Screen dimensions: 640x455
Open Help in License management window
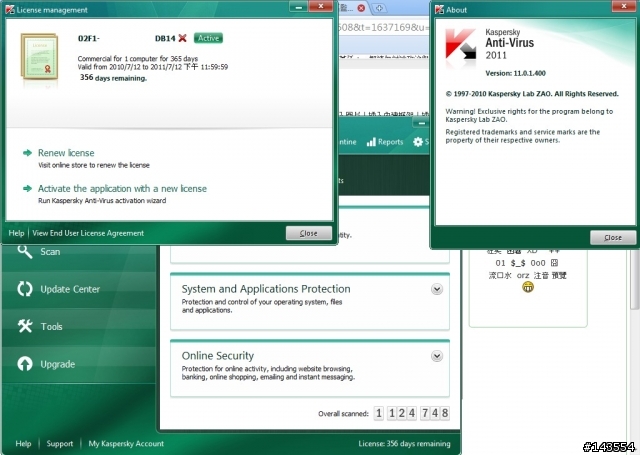coord(16,233)
